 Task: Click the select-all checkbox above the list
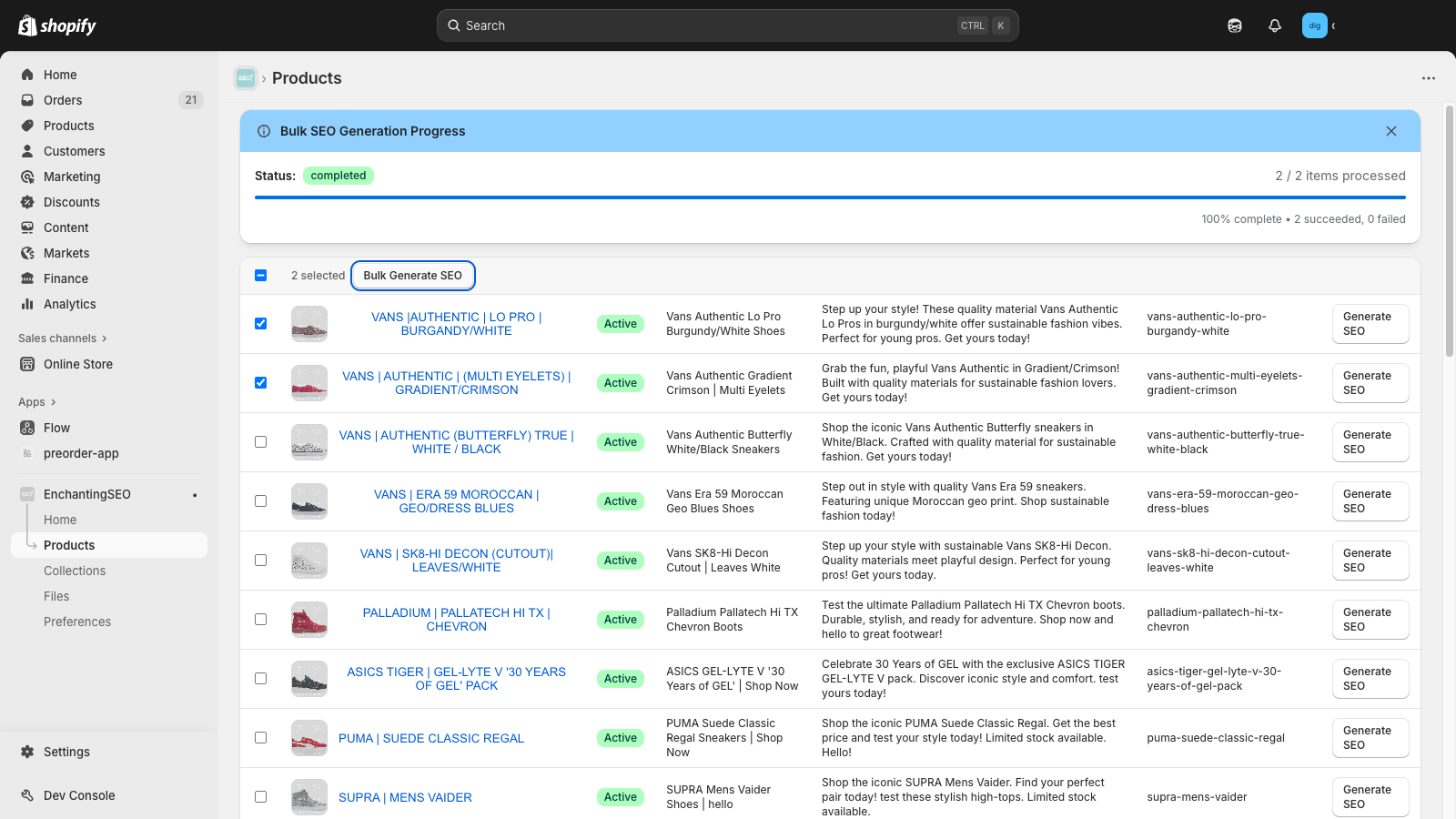(x=261, y=275)
